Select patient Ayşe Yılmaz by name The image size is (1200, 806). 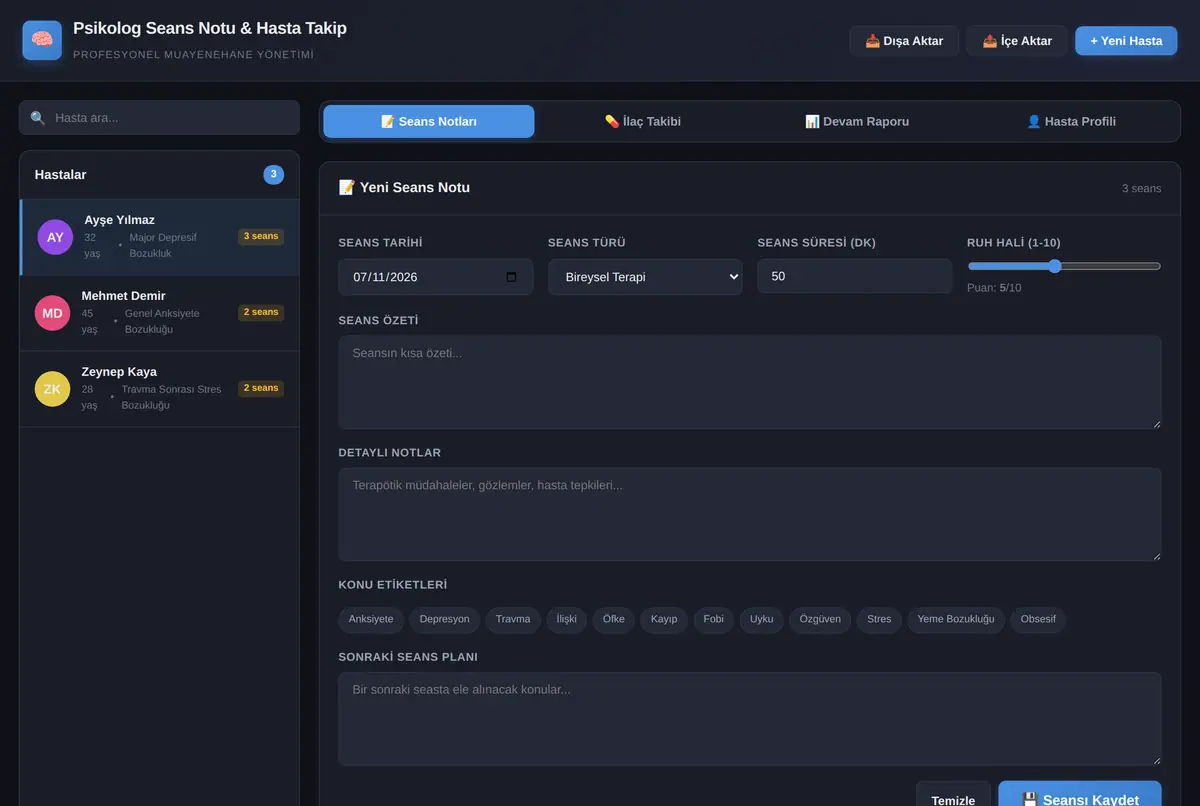coord(120,220)
